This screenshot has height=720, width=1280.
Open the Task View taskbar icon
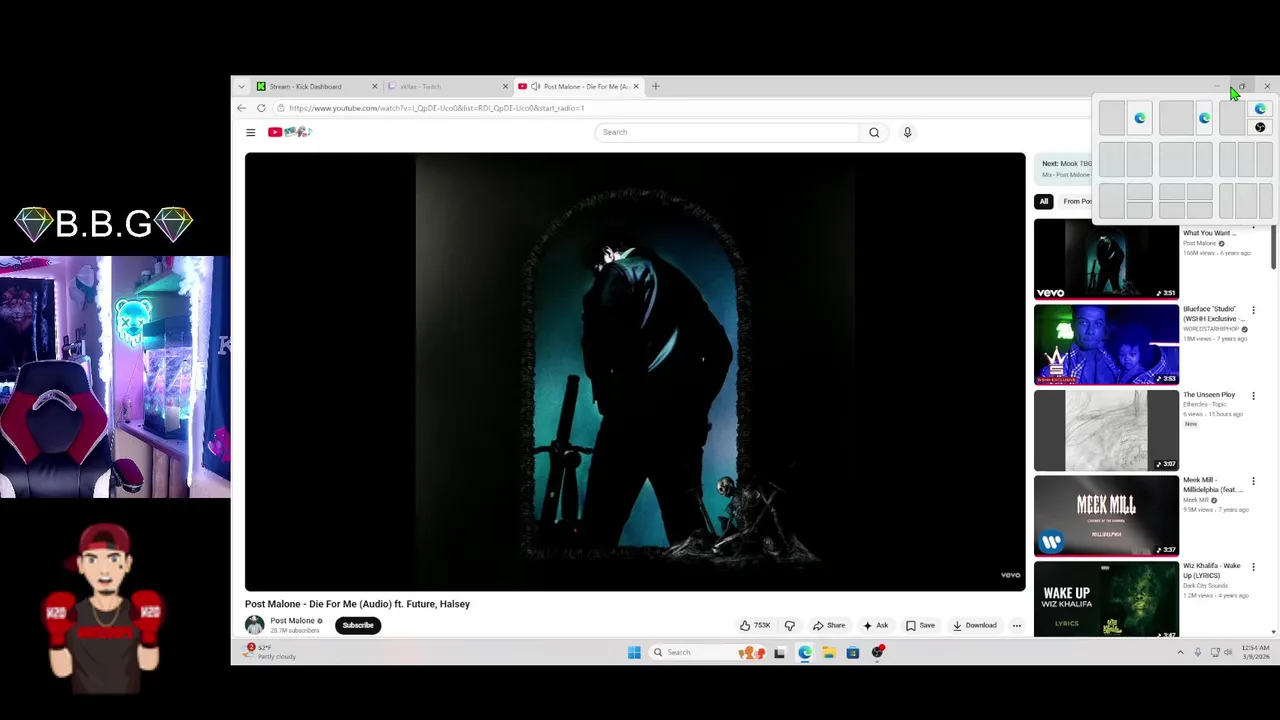(x=779, y=652)
